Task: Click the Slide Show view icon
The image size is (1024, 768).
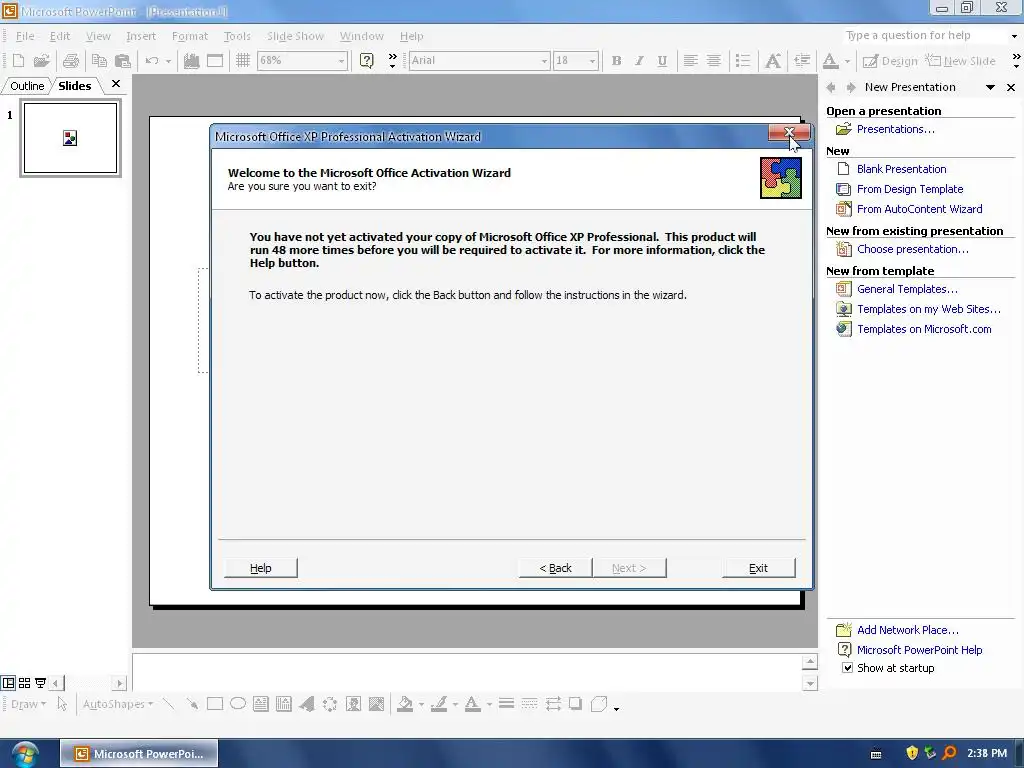Action: point(40,683)
